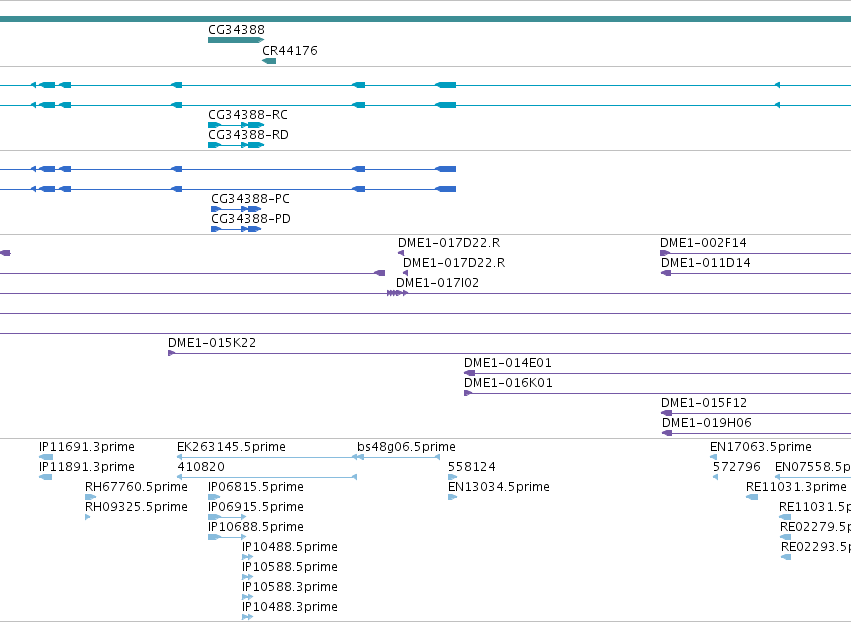Viewport: 851px width, 622px height.
Task: Select the CG34388 gene label
Action: pyautogui.click(x=236, y=30)
